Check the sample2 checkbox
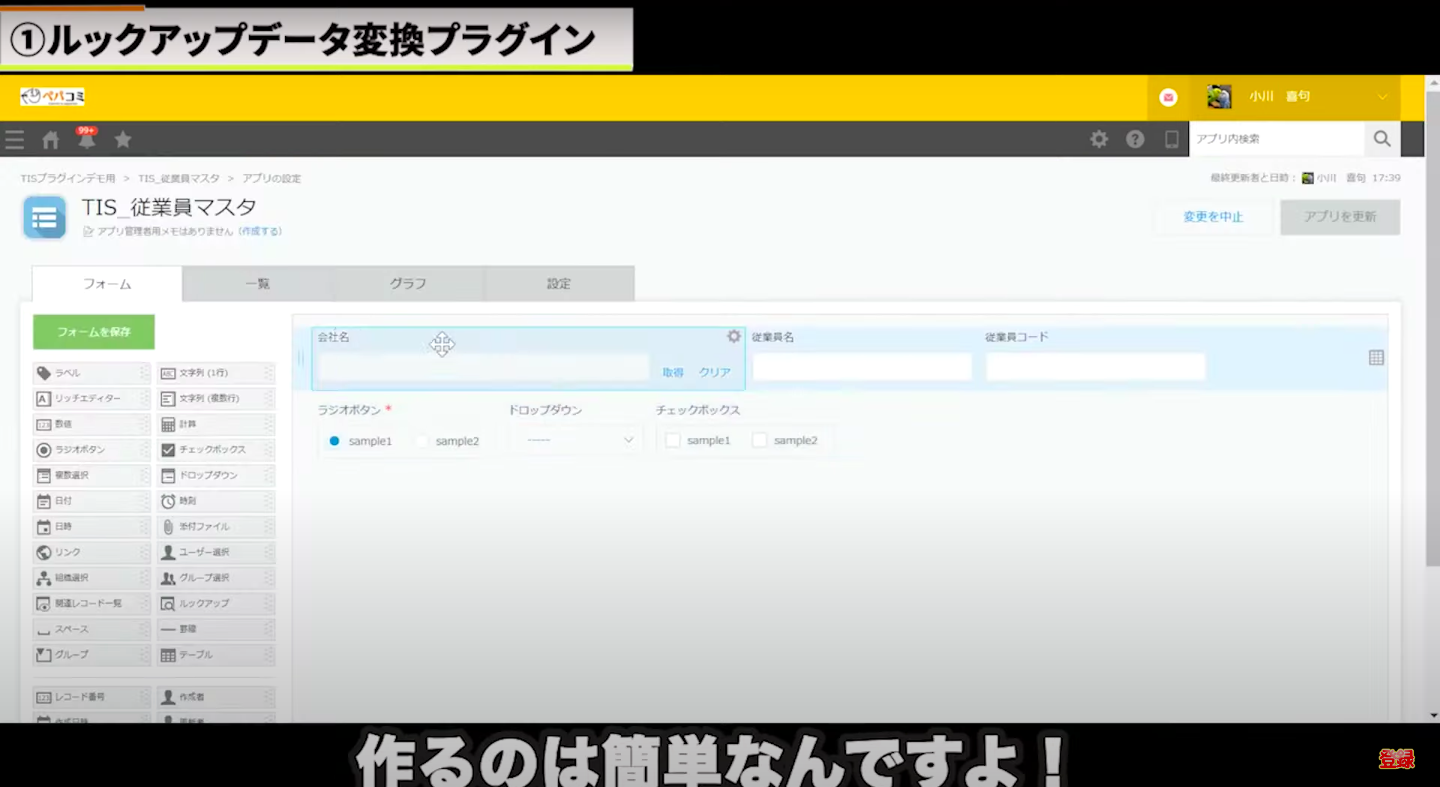1440x787 pixels. 760,441
